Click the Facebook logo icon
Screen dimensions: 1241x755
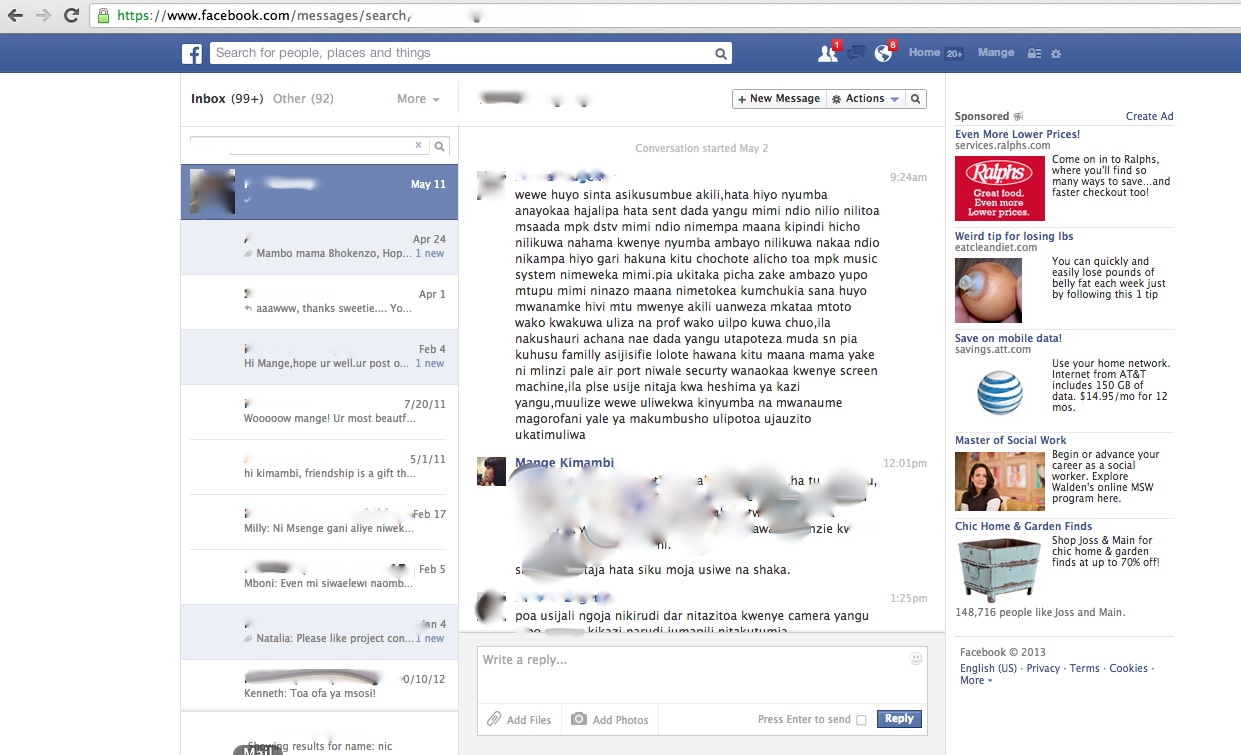[192, 54]
